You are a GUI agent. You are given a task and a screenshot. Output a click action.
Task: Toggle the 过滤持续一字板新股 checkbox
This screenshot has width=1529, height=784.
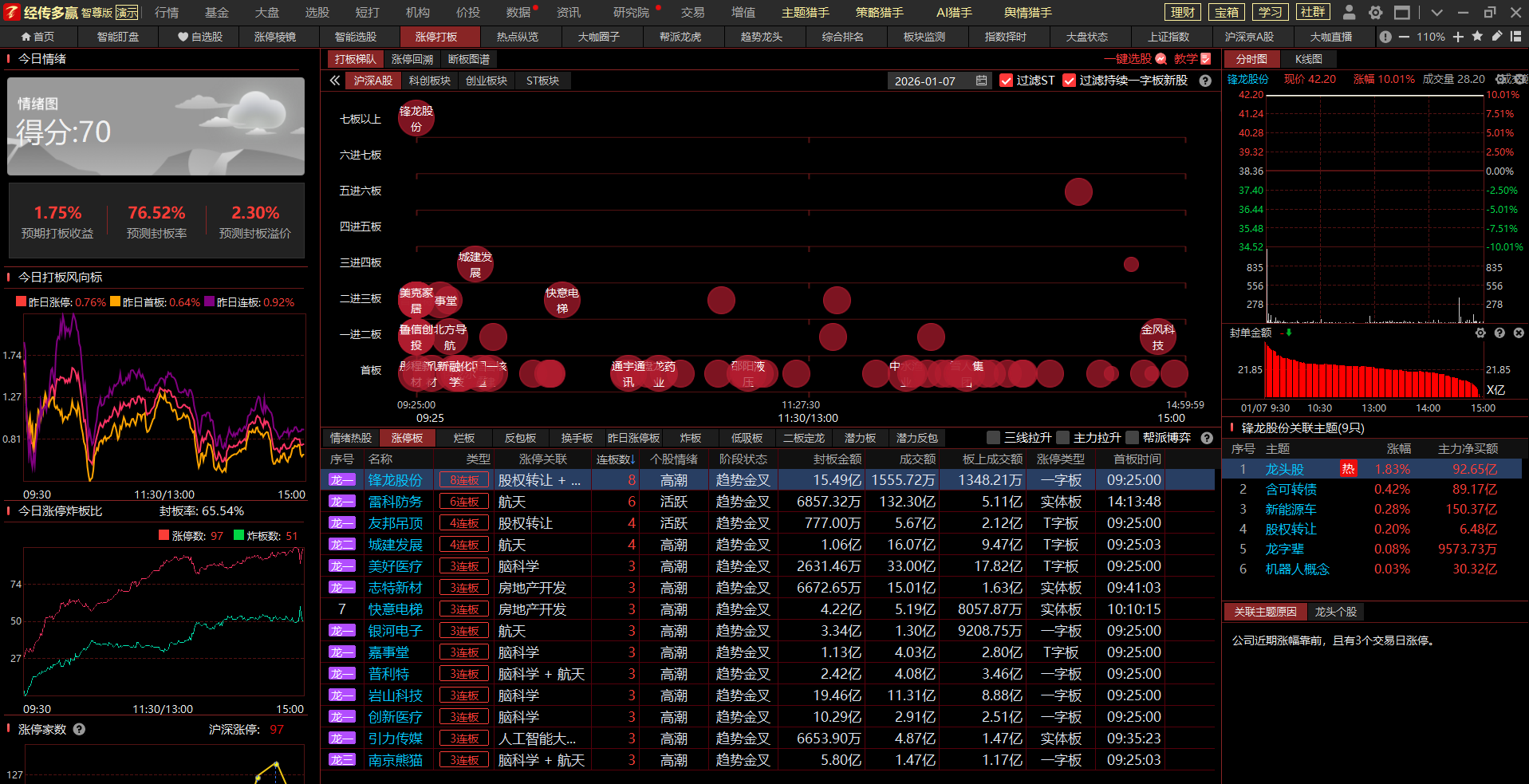pyautogui.click(x=1069, y=81)
